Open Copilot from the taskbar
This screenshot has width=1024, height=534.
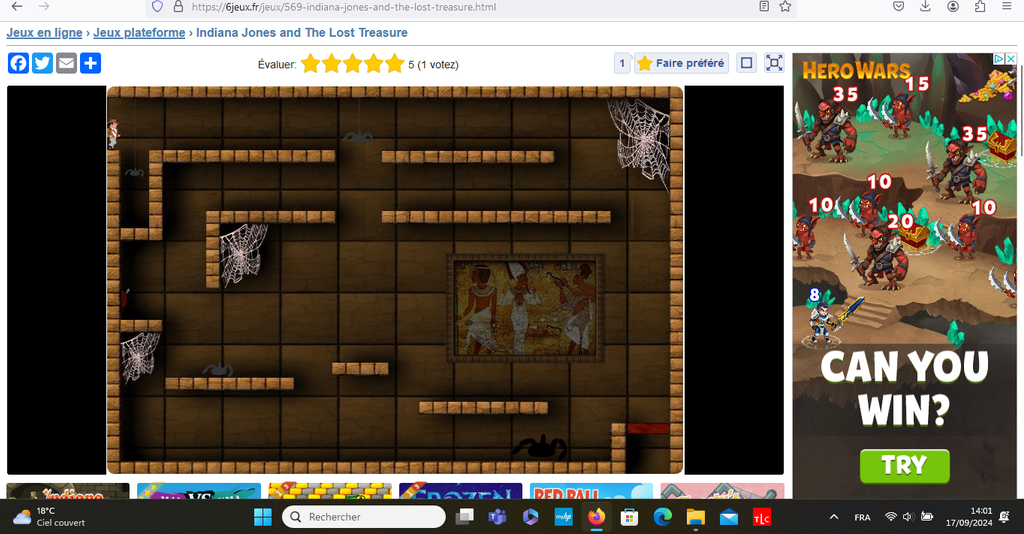tap(530, 517)
